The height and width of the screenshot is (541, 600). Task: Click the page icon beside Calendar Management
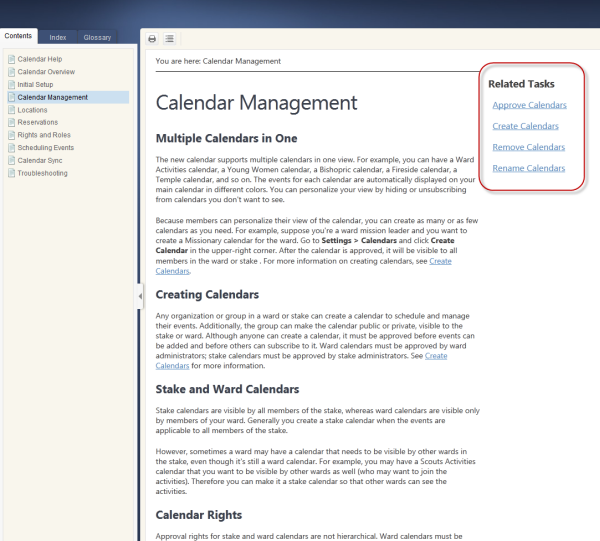pyautogui.click(x=11, y=97)
